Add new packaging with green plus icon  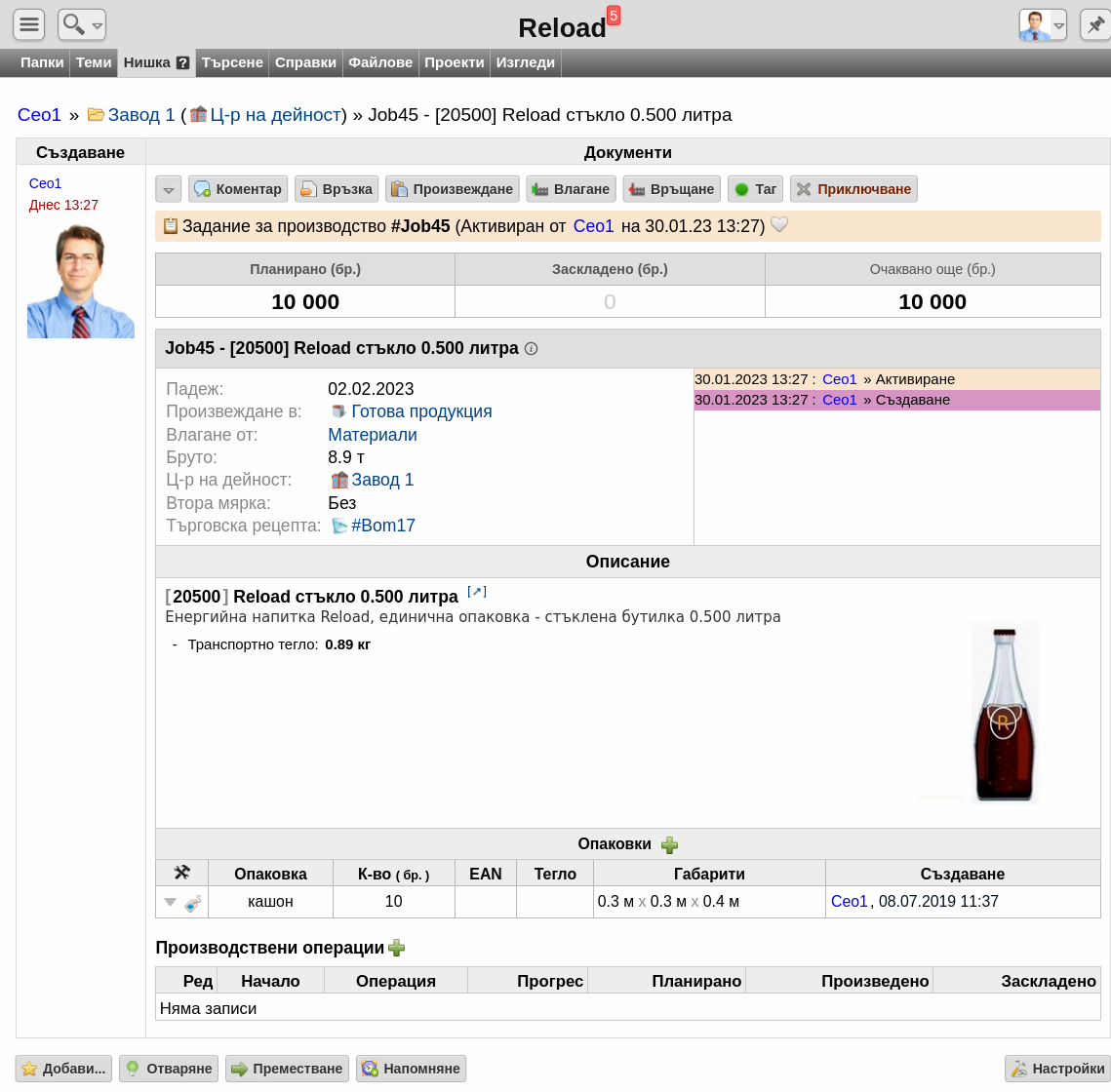(669, 844)
